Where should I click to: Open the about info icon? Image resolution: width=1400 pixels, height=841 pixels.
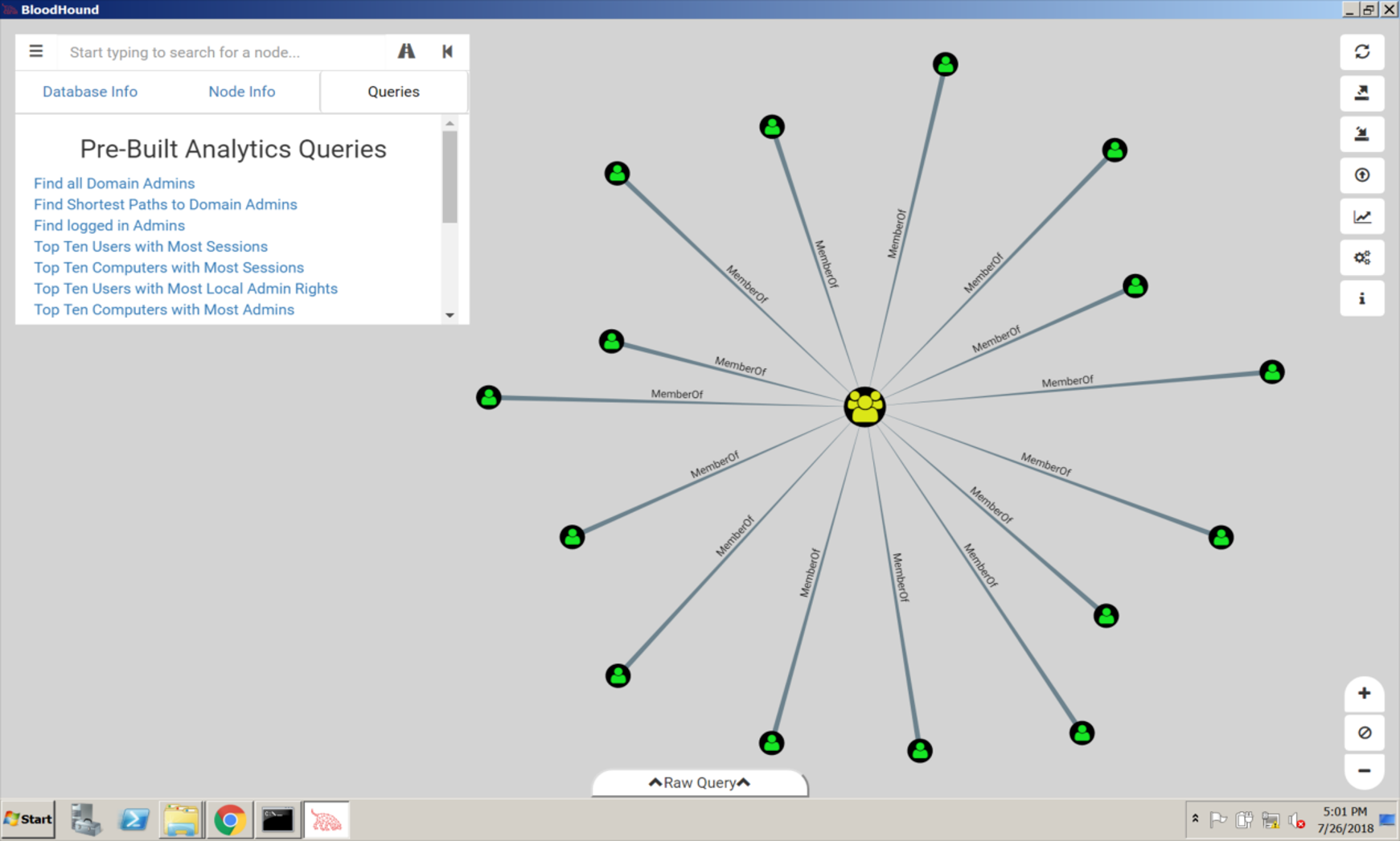pos(1361,299)
